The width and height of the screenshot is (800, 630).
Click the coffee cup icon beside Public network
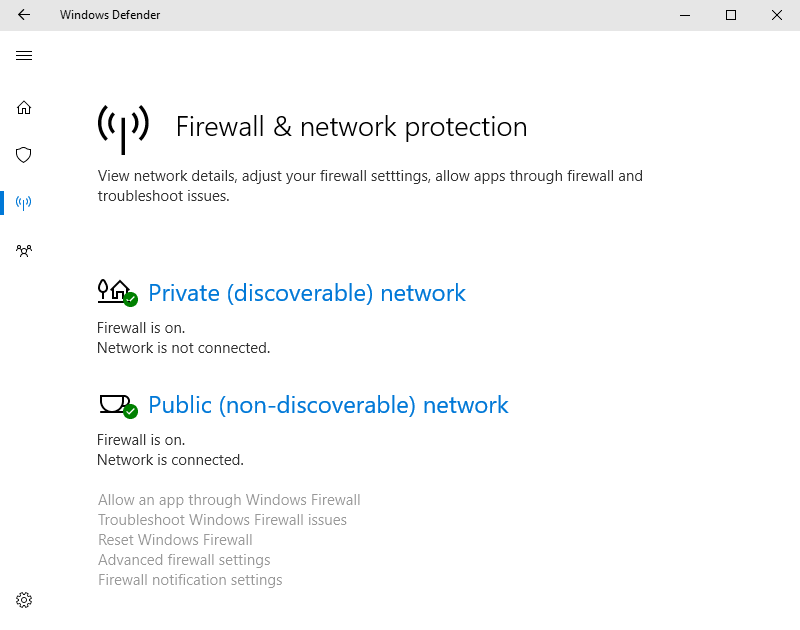tap(113, 402)
